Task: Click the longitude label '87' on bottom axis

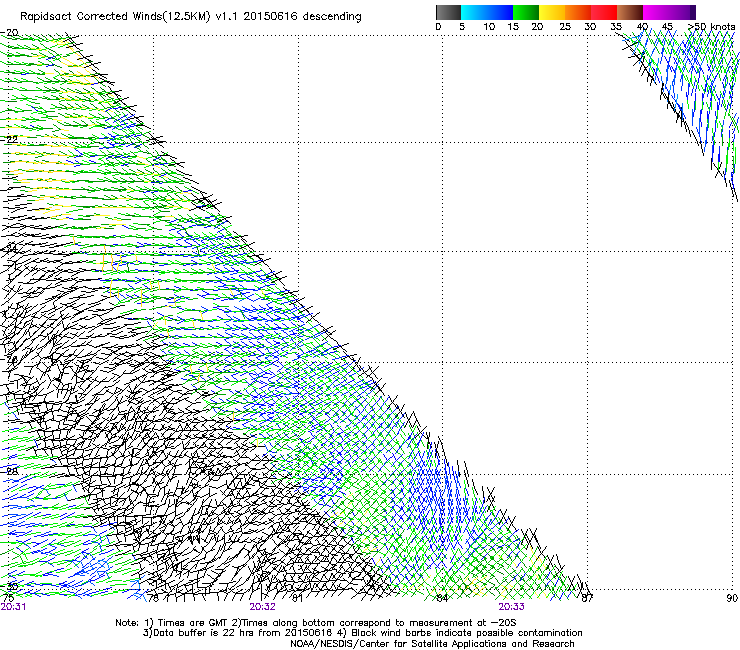Action: click(x=587, y=598)
